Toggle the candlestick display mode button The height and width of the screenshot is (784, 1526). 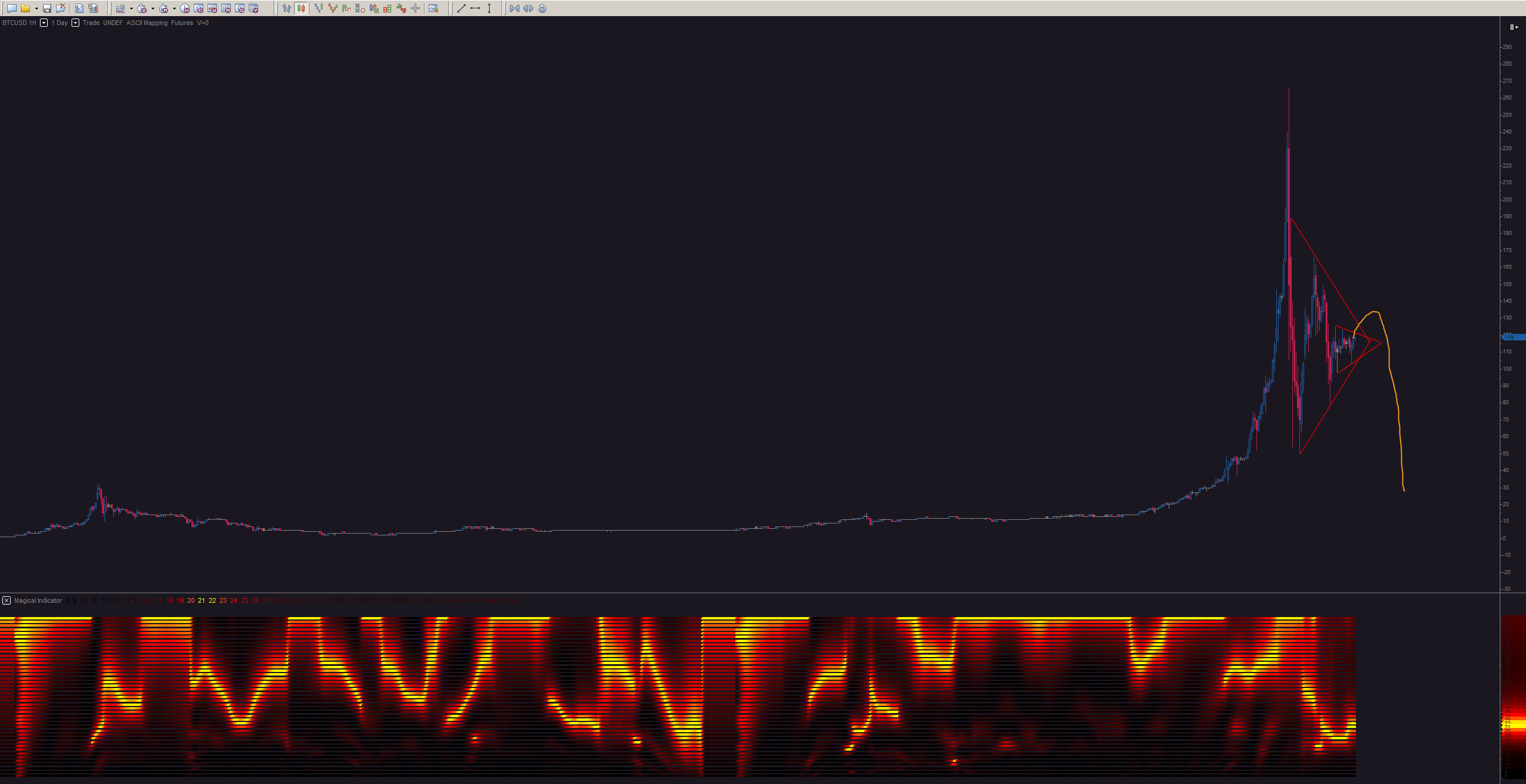click(301, 8)
